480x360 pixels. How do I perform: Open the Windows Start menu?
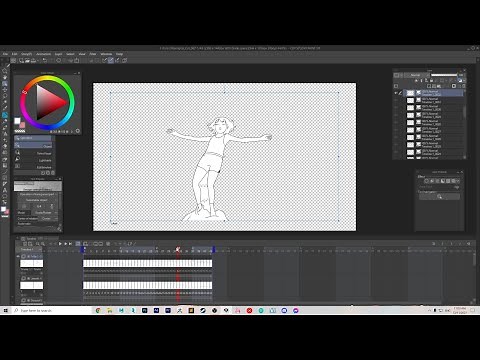(5, 310)
